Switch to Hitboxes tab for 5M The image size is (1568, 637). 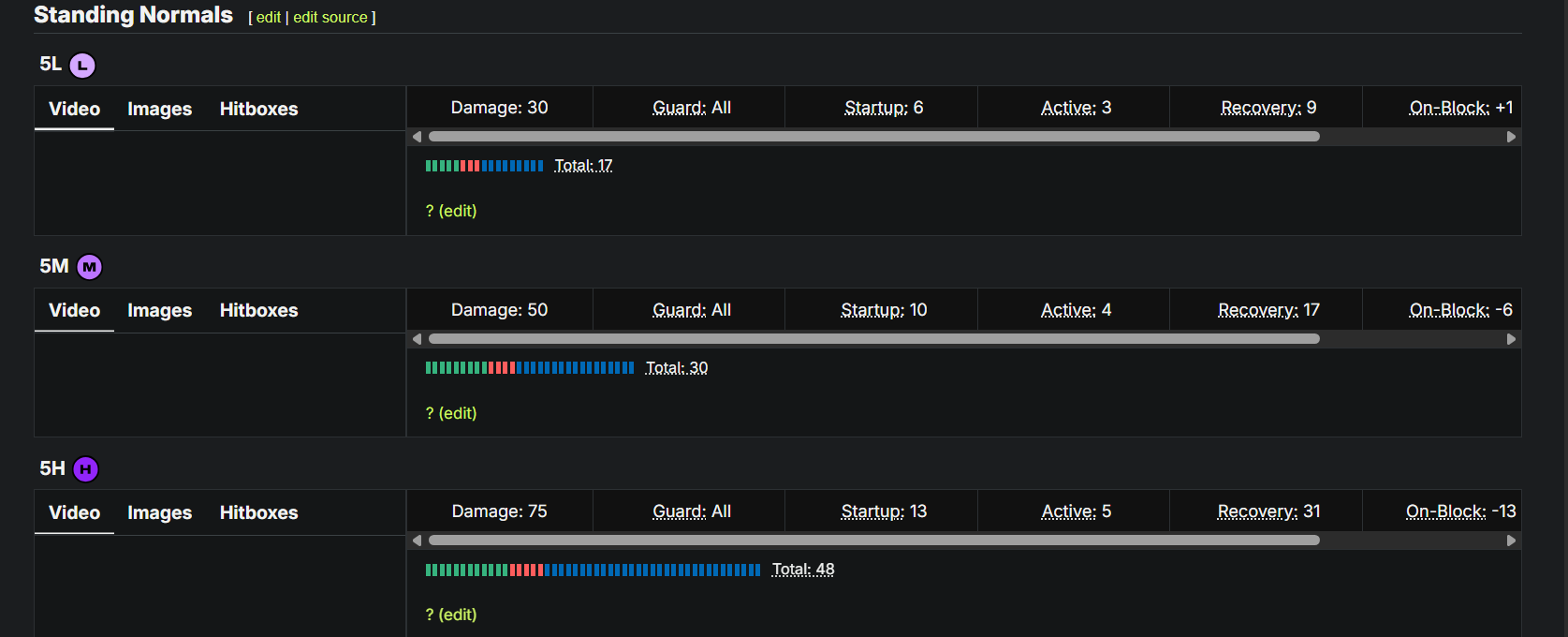tap(258, 310)
